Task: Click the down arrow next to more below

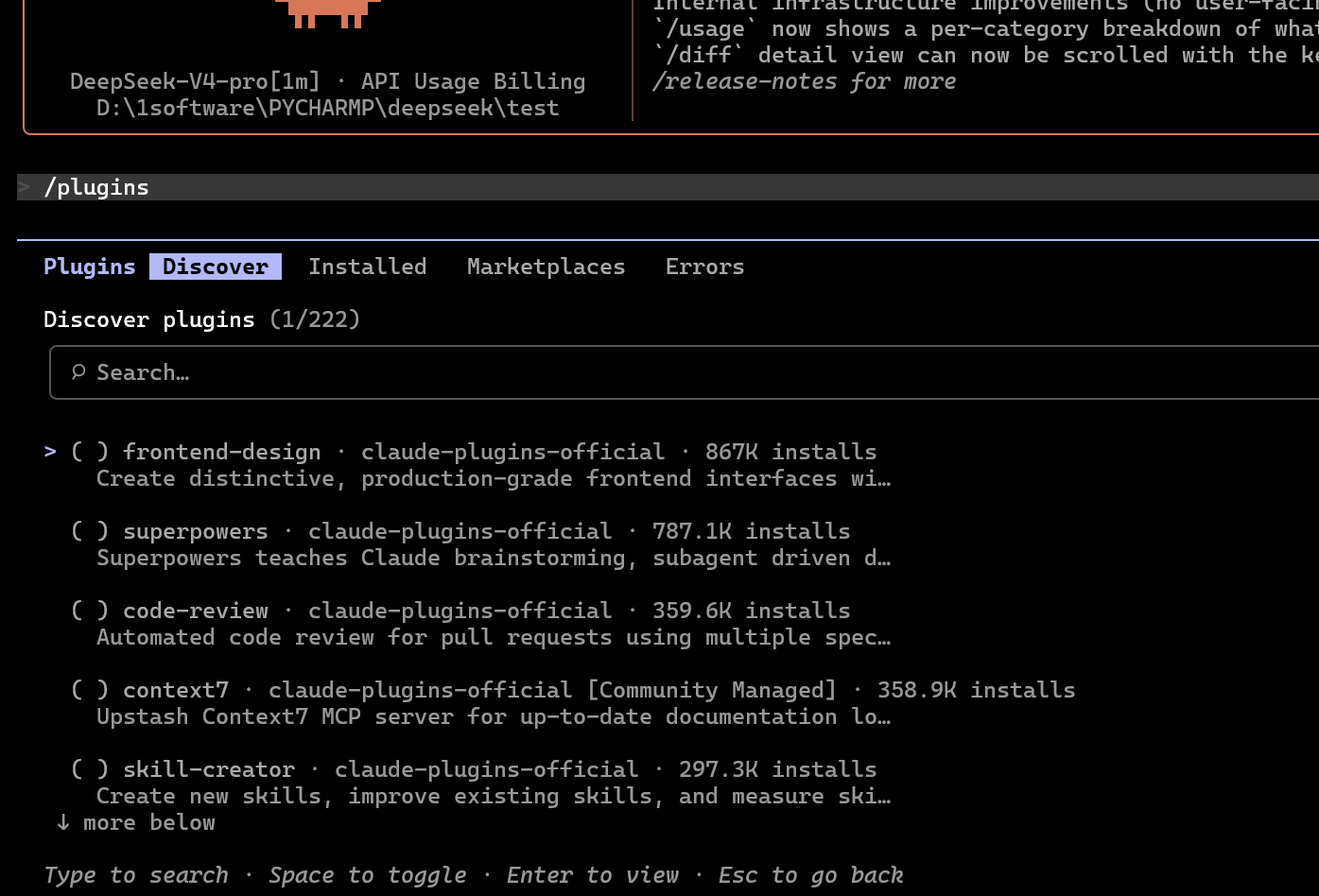Action: [63, 822]
